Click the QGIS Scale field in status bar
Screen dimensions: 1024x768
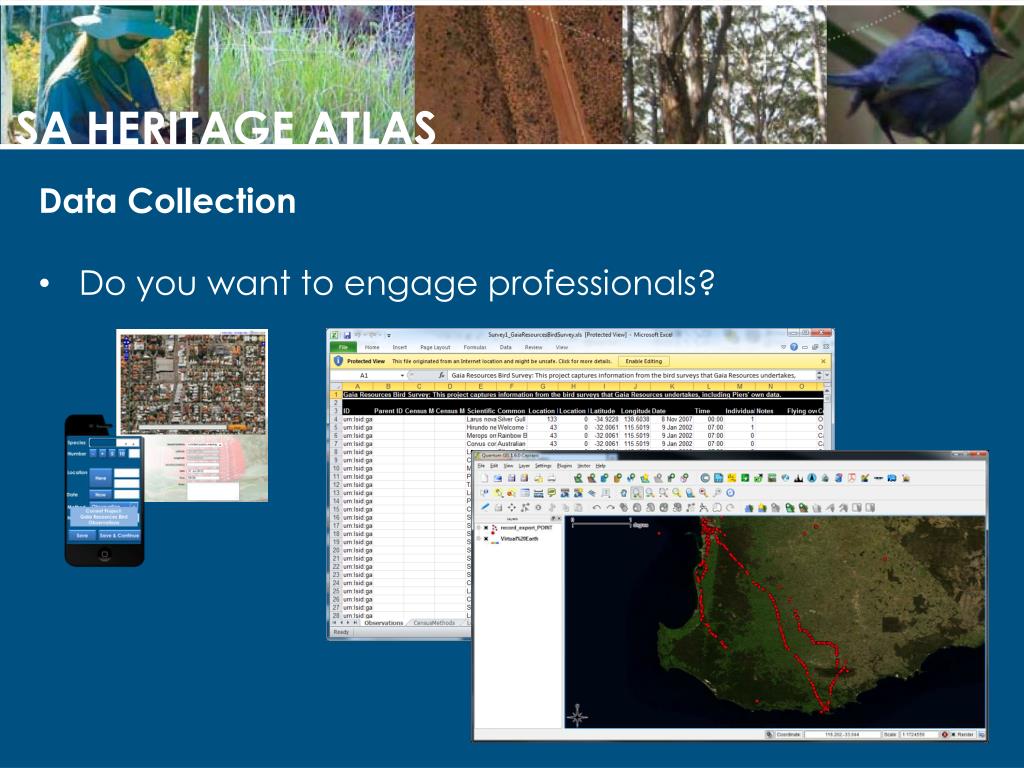(920, 734)
